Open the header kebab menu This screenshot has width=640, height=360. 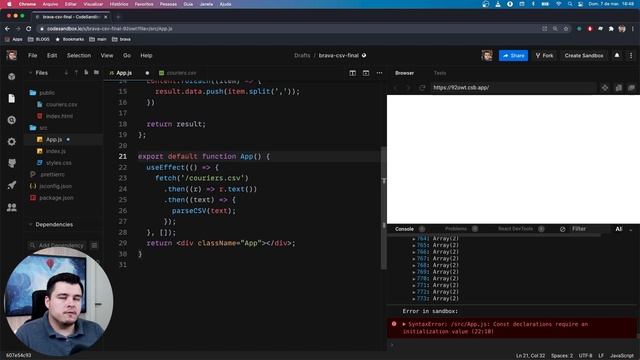tap(631, 56)
